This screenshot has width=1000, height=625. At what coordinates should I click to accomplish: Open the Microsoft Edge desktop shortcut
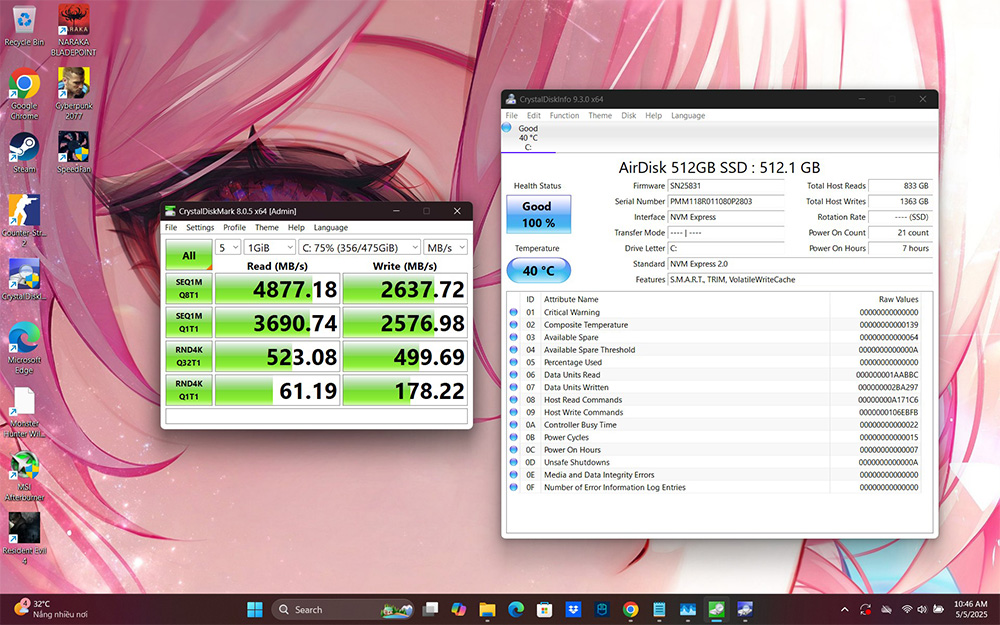(24, 348)
